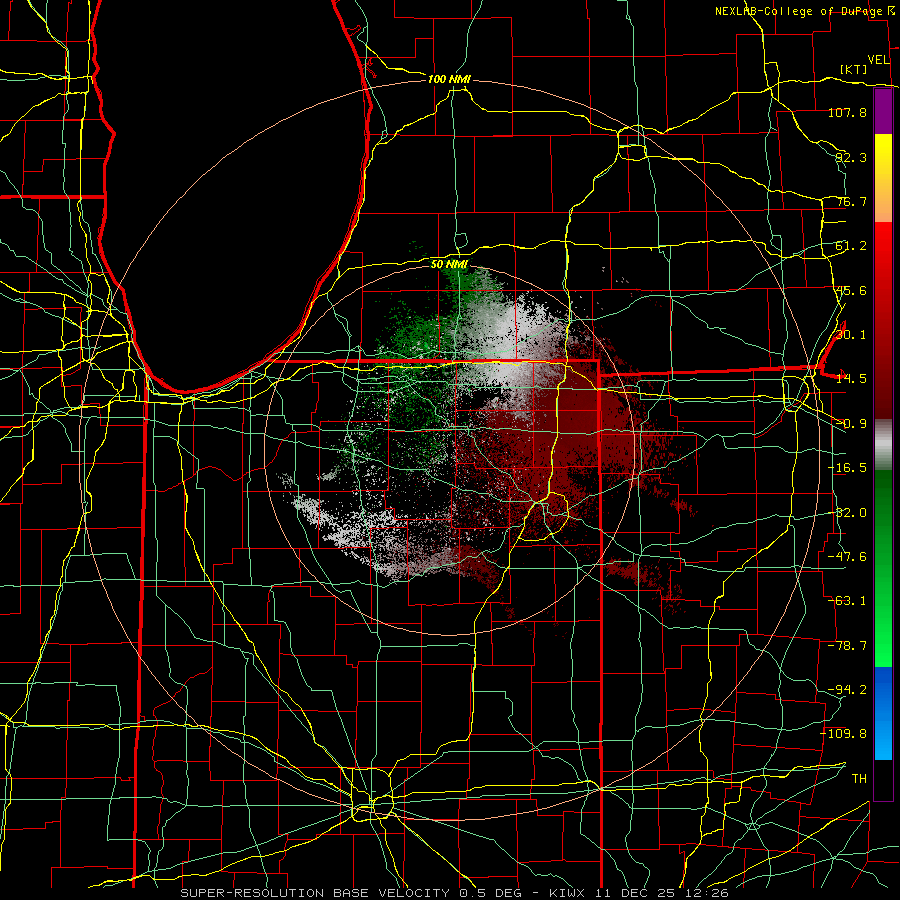Select the -47.6 velocity scale value
The width and height of the screenshot is (900, 900).
point(847,557)
